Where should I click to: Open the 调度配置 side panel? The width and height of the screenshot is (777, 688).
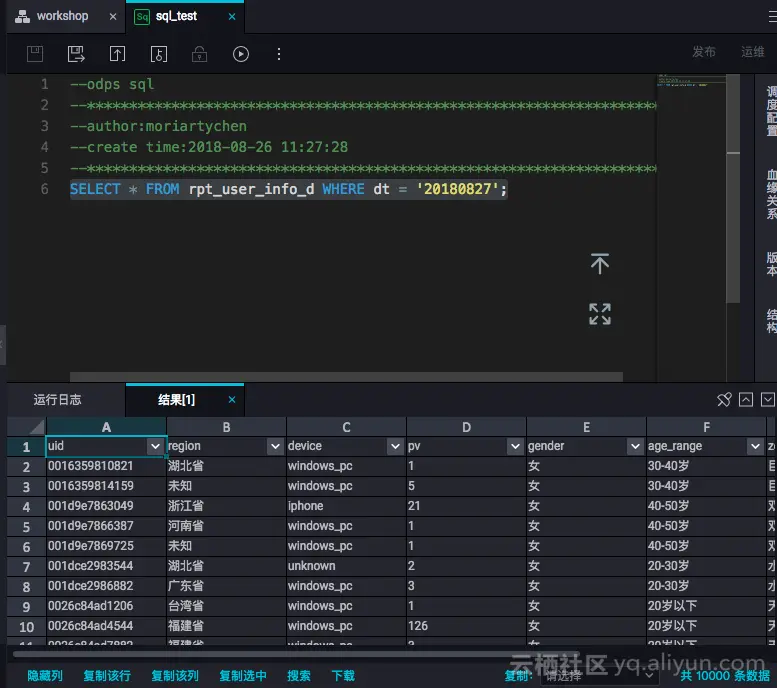(x=771, y=111)
